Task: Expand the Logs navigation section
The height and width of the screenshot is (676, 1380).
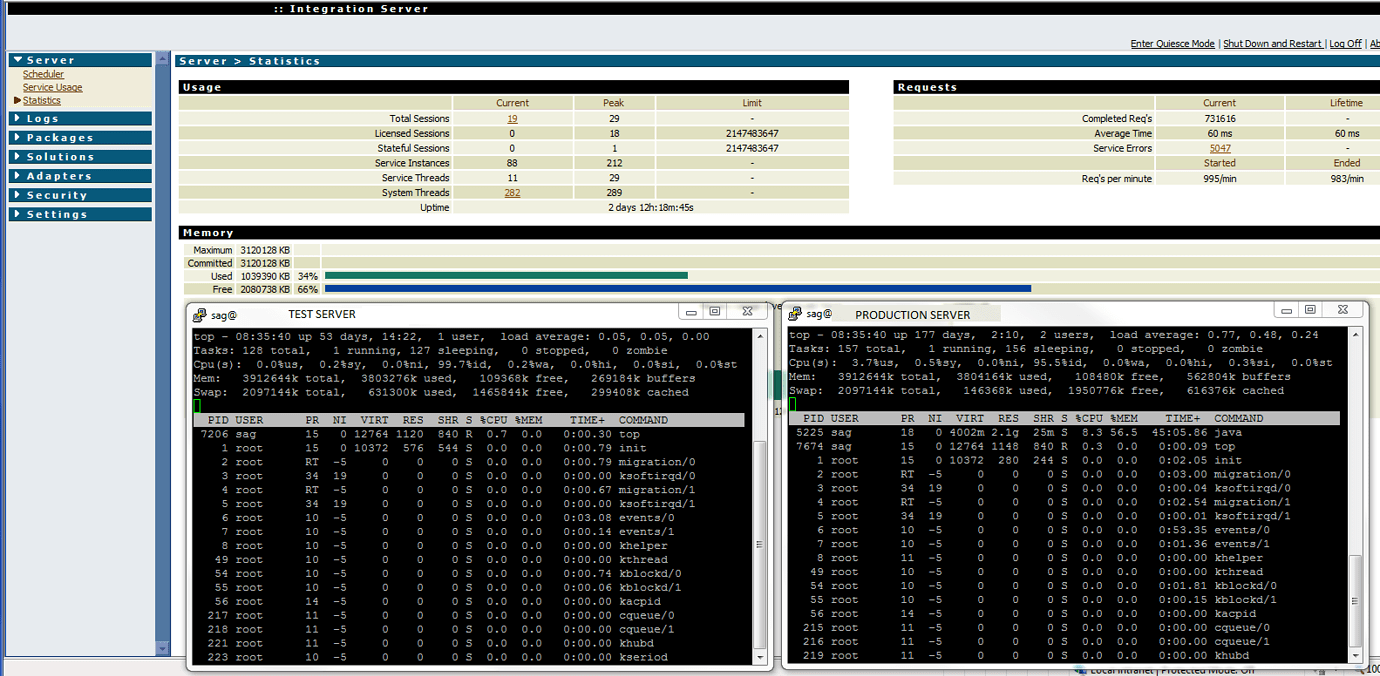Action: click(x=80, y=119)
